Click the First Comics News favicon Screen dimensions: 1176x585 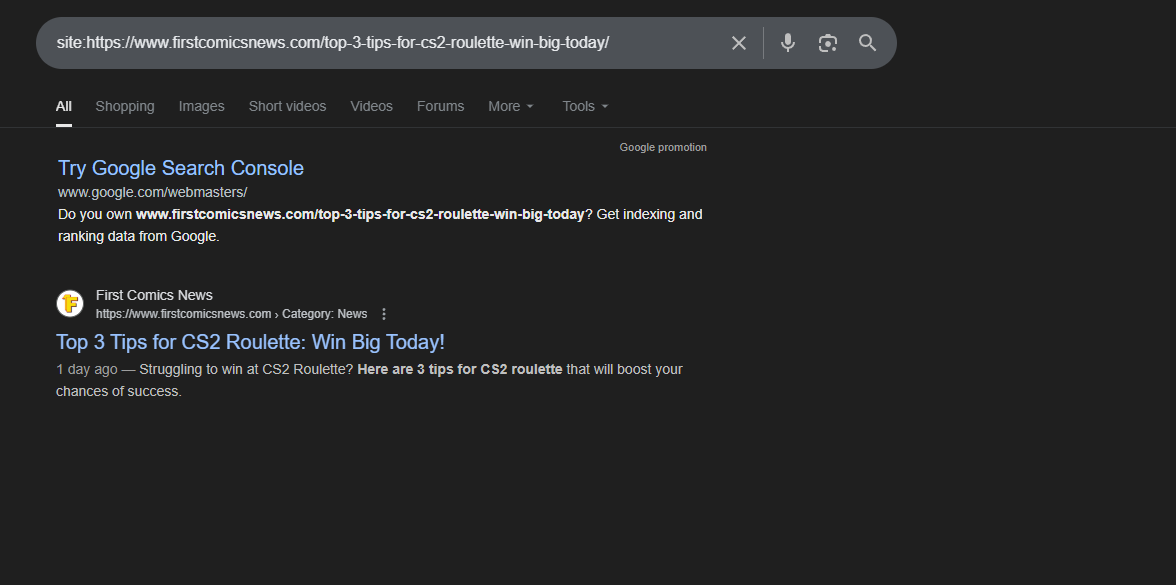70,303
